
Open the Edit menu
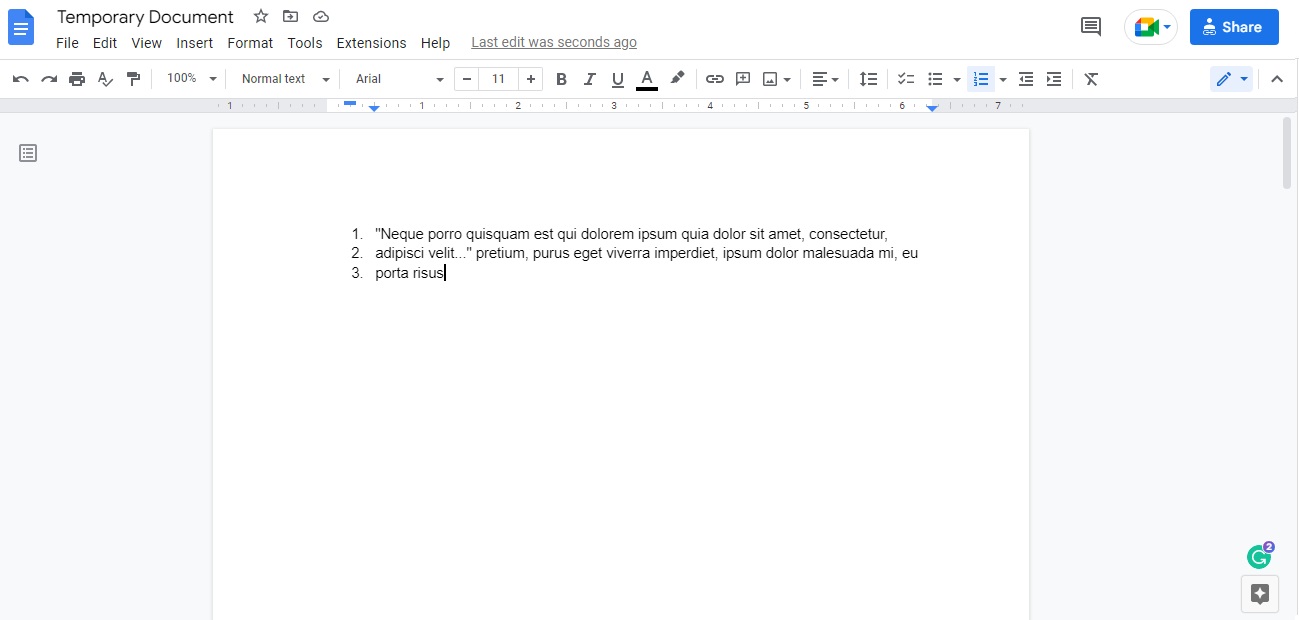105,43
